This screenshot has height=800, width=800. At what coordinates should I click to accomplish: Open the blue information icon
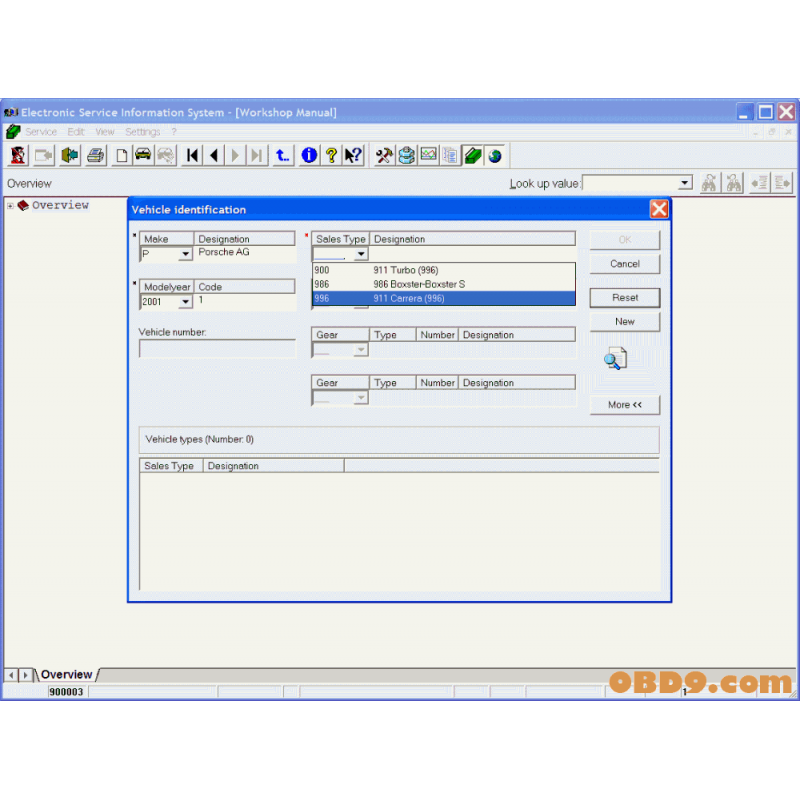pyautogui.click(x=309, y=155)
